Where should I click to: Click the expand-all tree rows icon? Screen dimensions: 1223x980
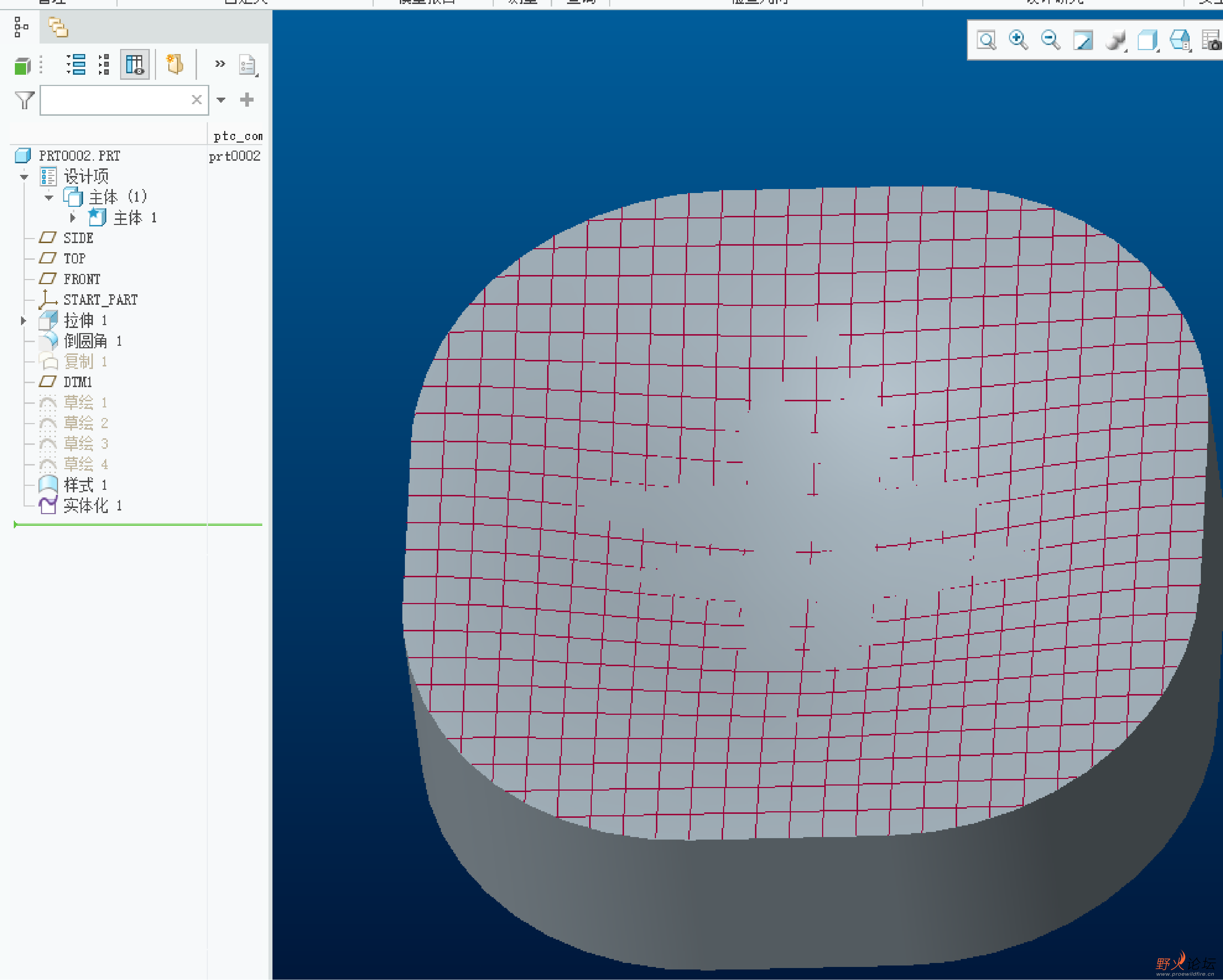tap(76, 65)
